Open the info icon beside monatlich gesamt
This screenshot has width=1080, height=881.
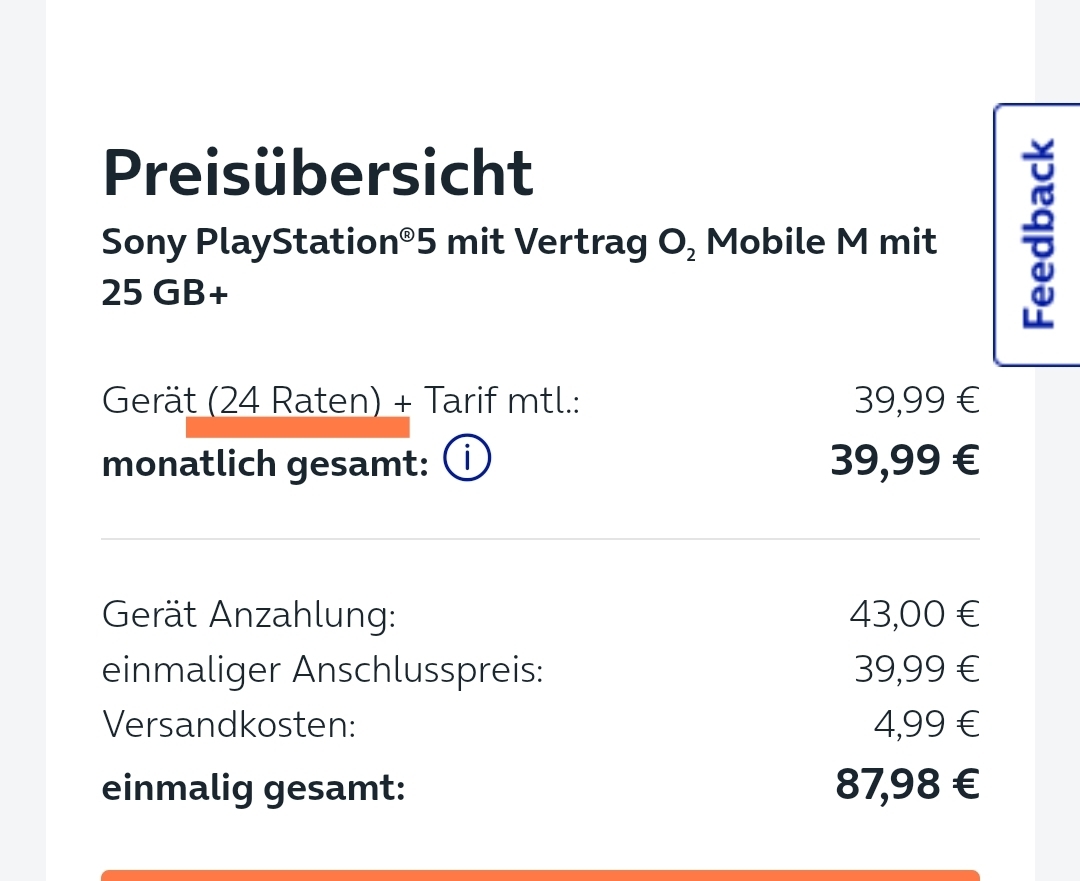pos(467,457)
